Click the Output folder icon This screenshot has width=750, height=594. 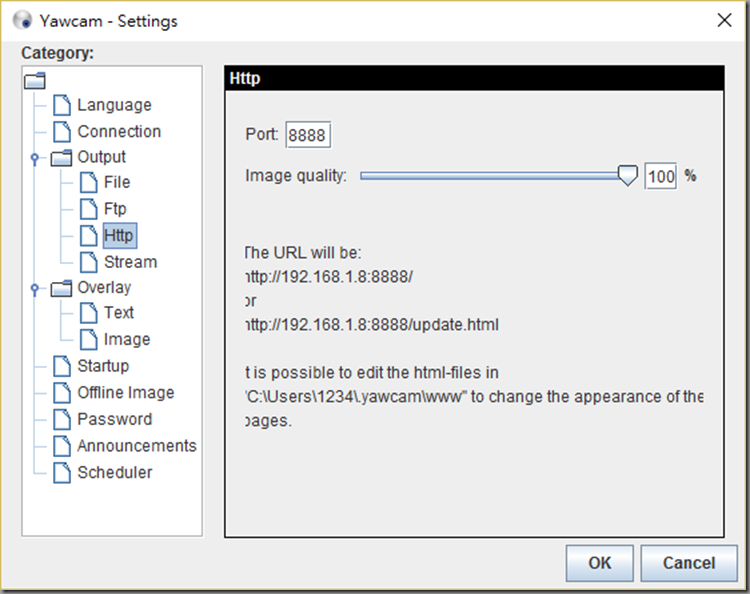point(61,157)
